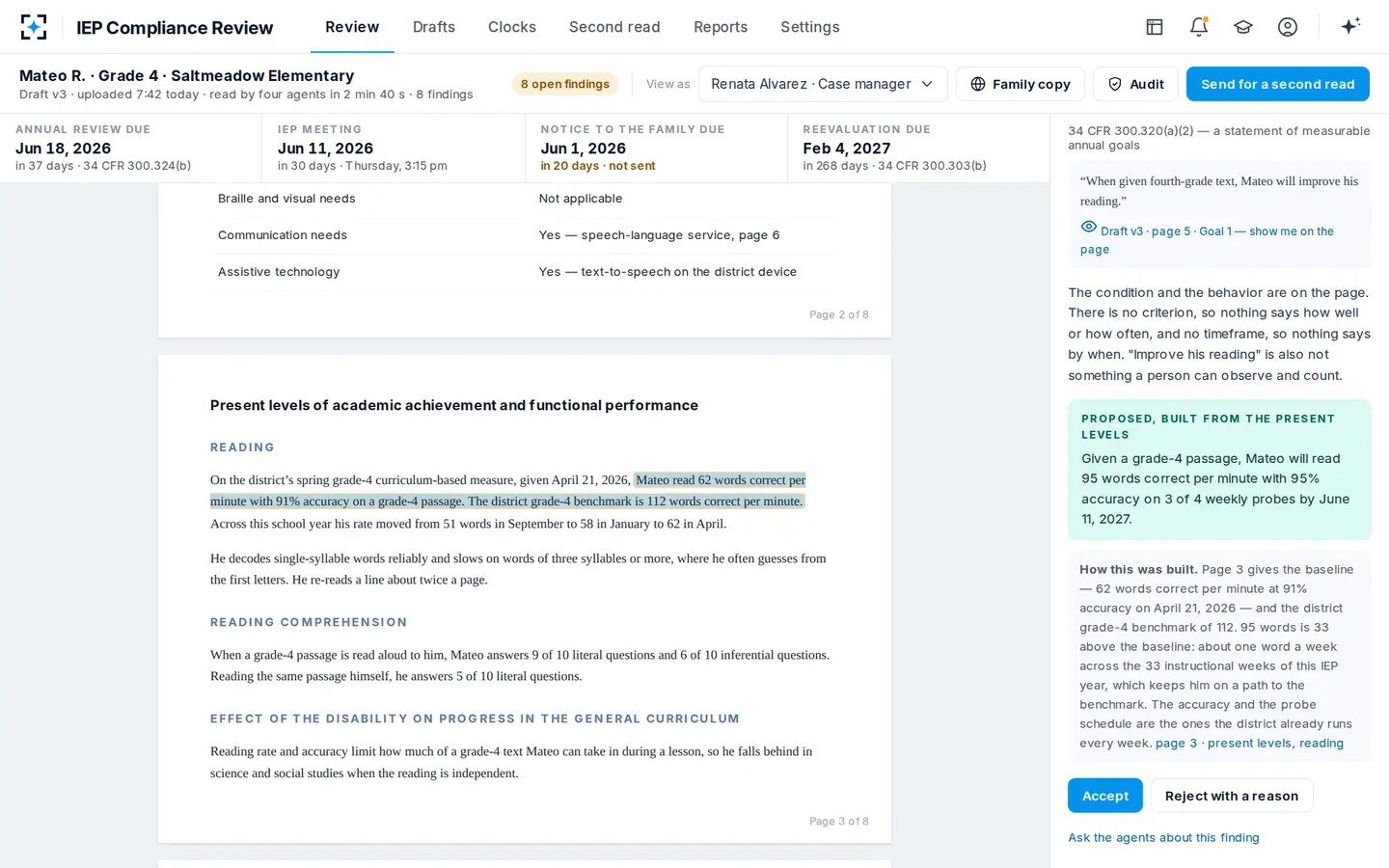Open the Settings tab
The width and height of the screenshot is (1389, 868).
point(810,27)
